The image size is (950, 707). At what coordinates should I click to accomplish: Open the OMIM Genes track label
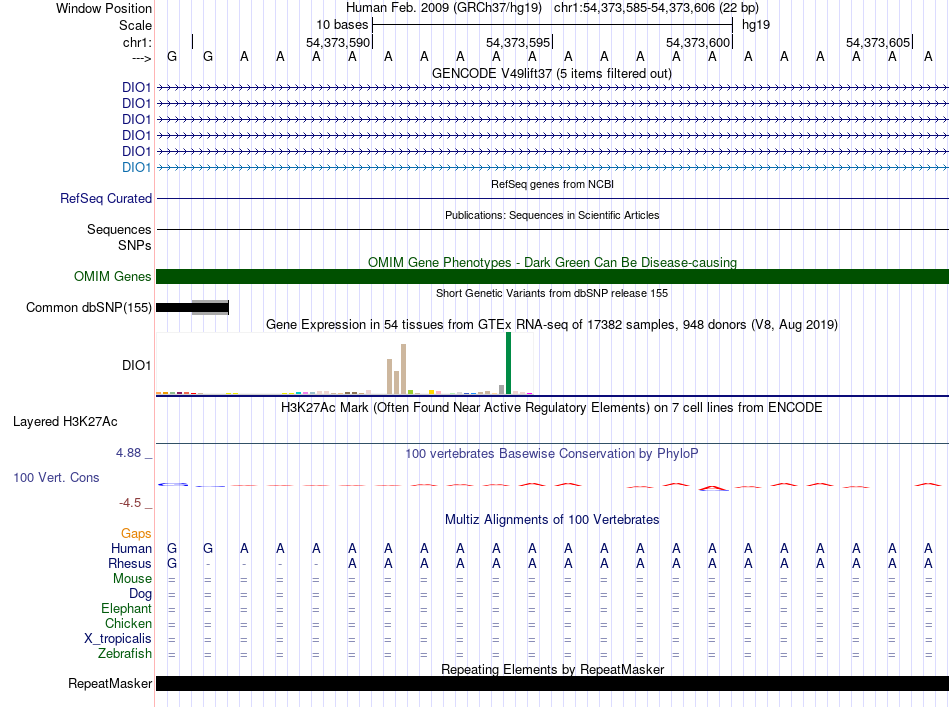(x=112, y=277)
